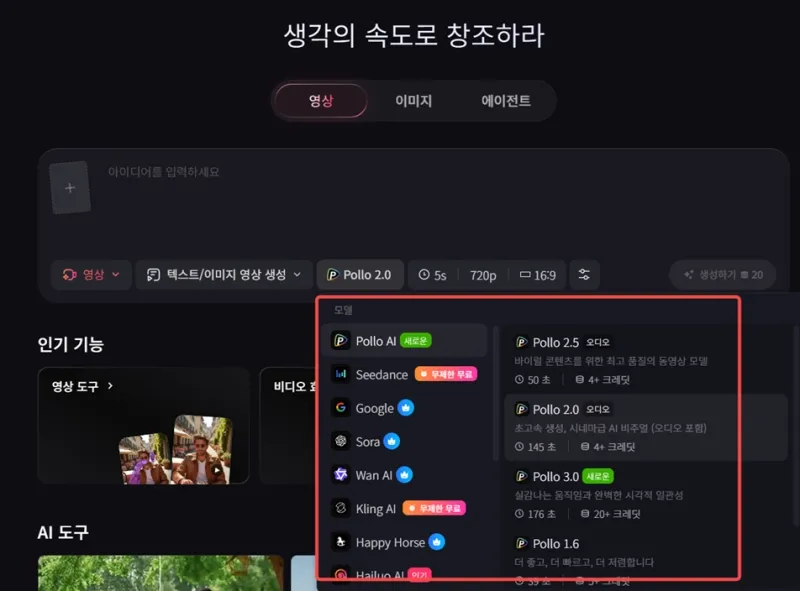Choose the Pollo 3.0 model option
The height and width of the screenshot is (591, 800).
click(645, 495)
